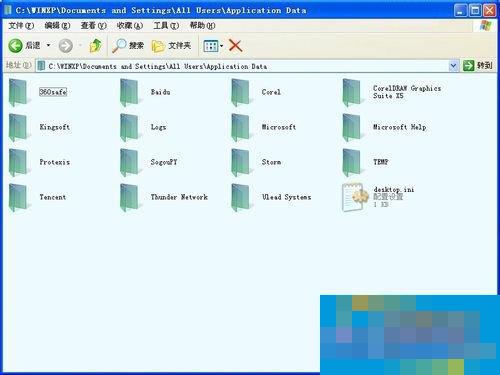Maximize the explorer window
Screen dimensions: 500x375
click(x=475, y=10)
